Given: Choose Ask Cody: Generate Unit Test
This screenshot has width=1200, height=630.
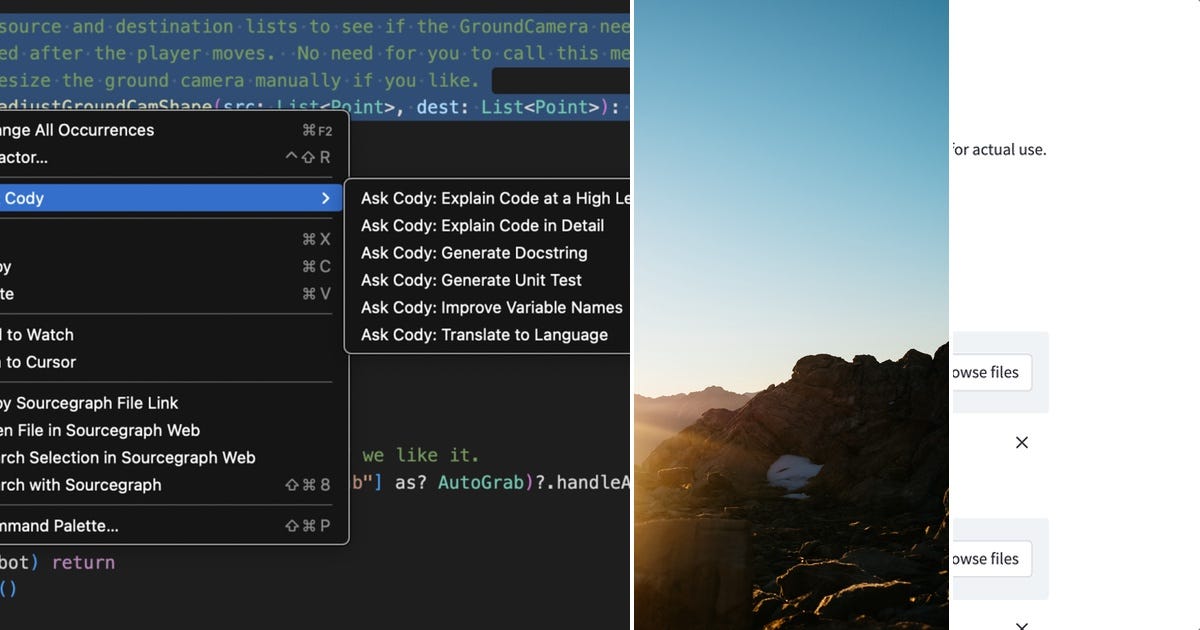Looking at the screenshot, I should pyautogui.click(x=471, y=280).
